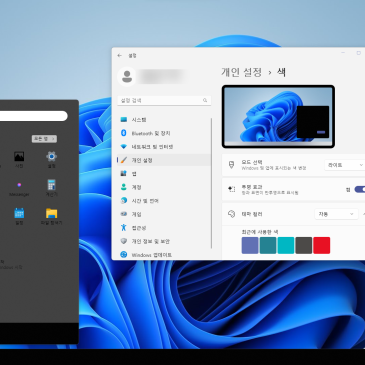This screenshot has width=365, height=365.
Task: Open the 모드 선택 dropdown showing 라이트
Action: (344, 165)
